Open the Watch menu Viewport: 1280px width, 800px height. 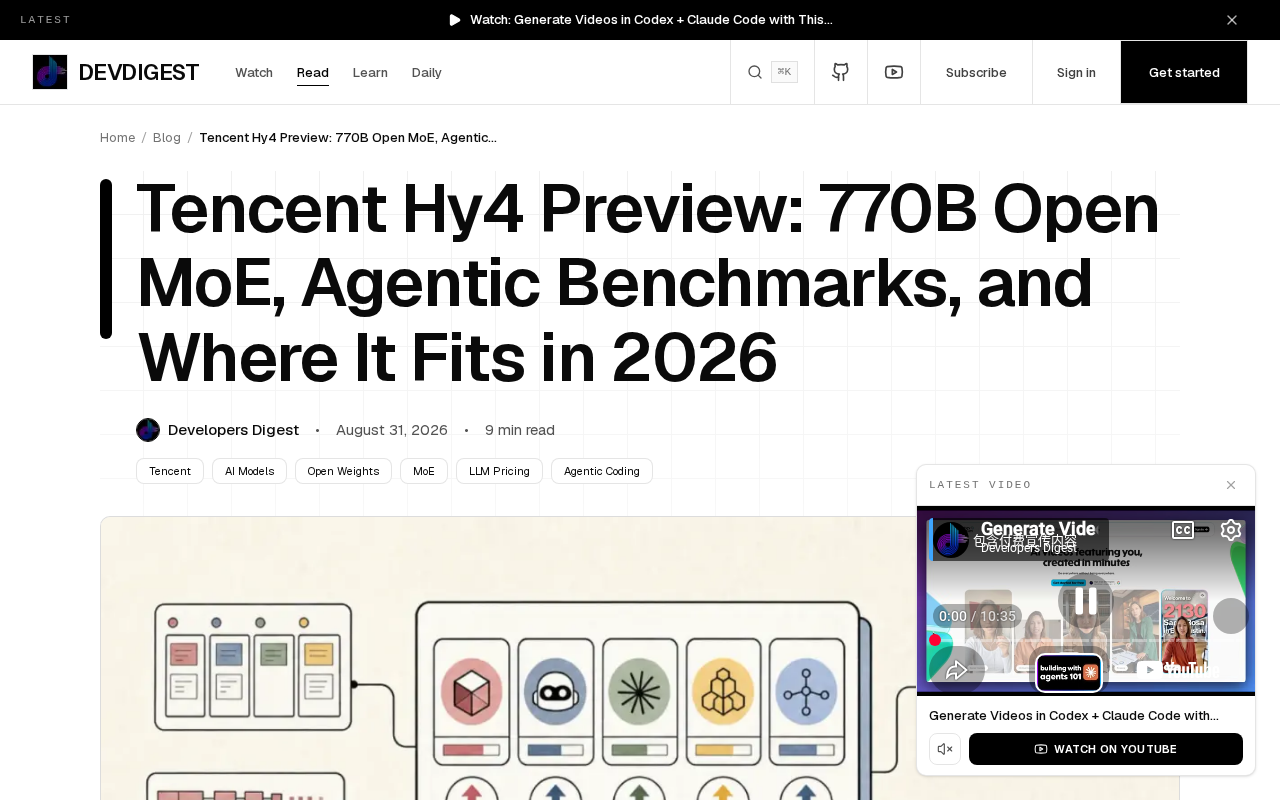(x=254, y=72)
